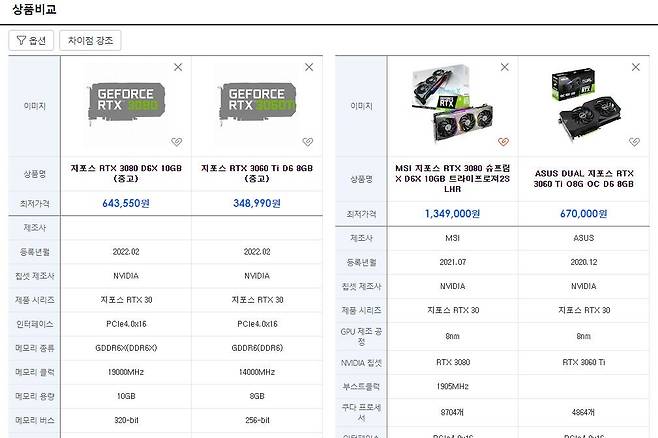Select the GDDR6X(DDR6X) memory type cell
658x438 pixels.
tap(126, 348)
